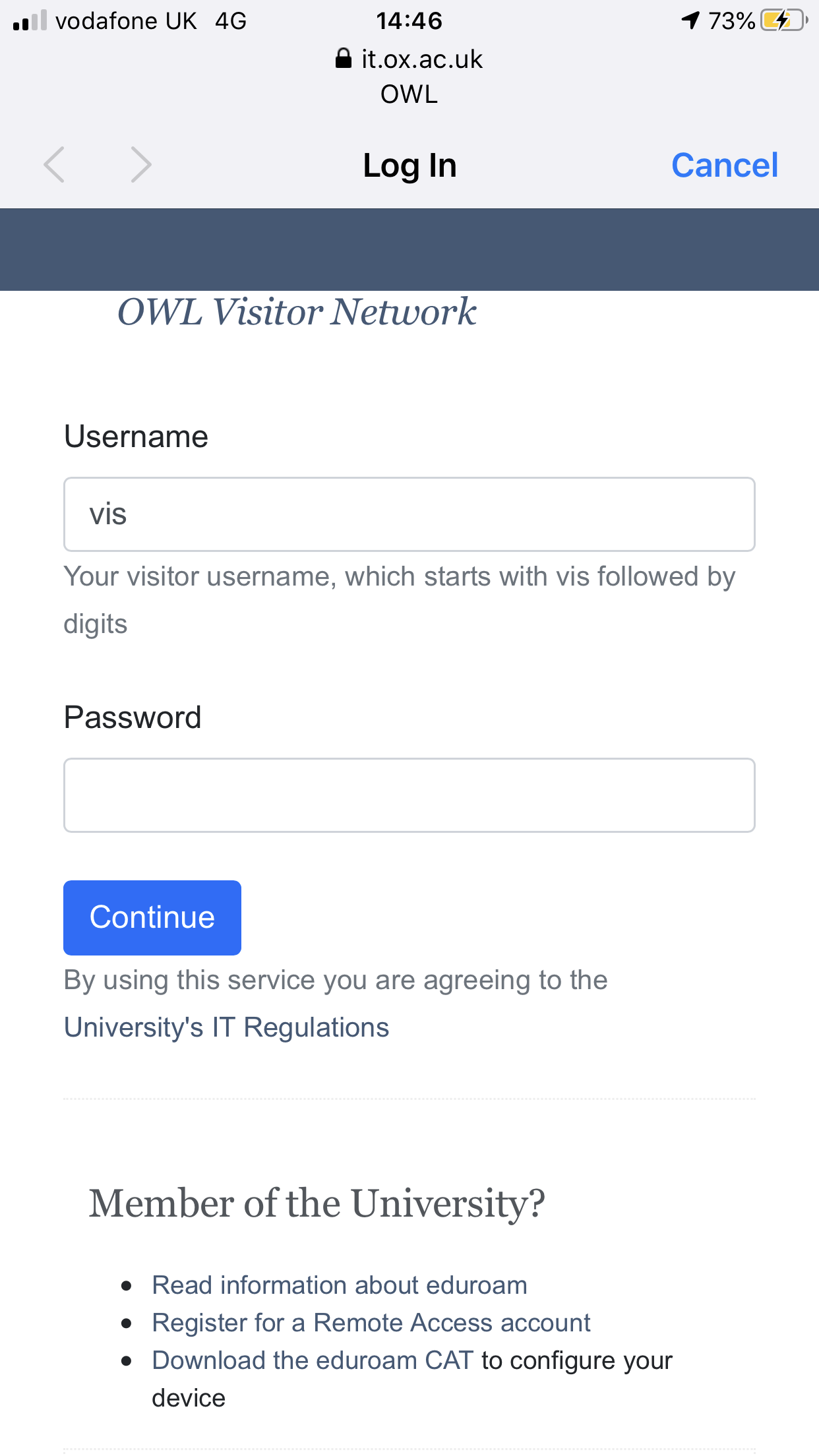
Task: Tap the back arrow in browser bar
Action: pos(54,165)
